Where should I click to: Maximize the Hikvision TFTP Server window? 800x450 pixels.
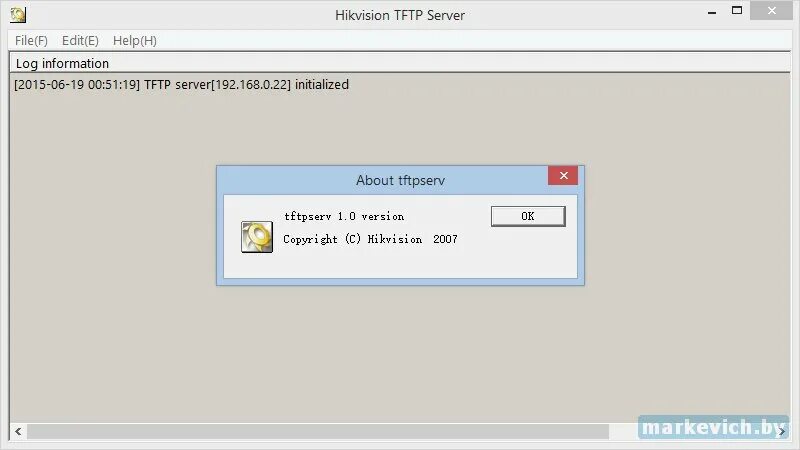pyautogui.click(x=737, y=11)
